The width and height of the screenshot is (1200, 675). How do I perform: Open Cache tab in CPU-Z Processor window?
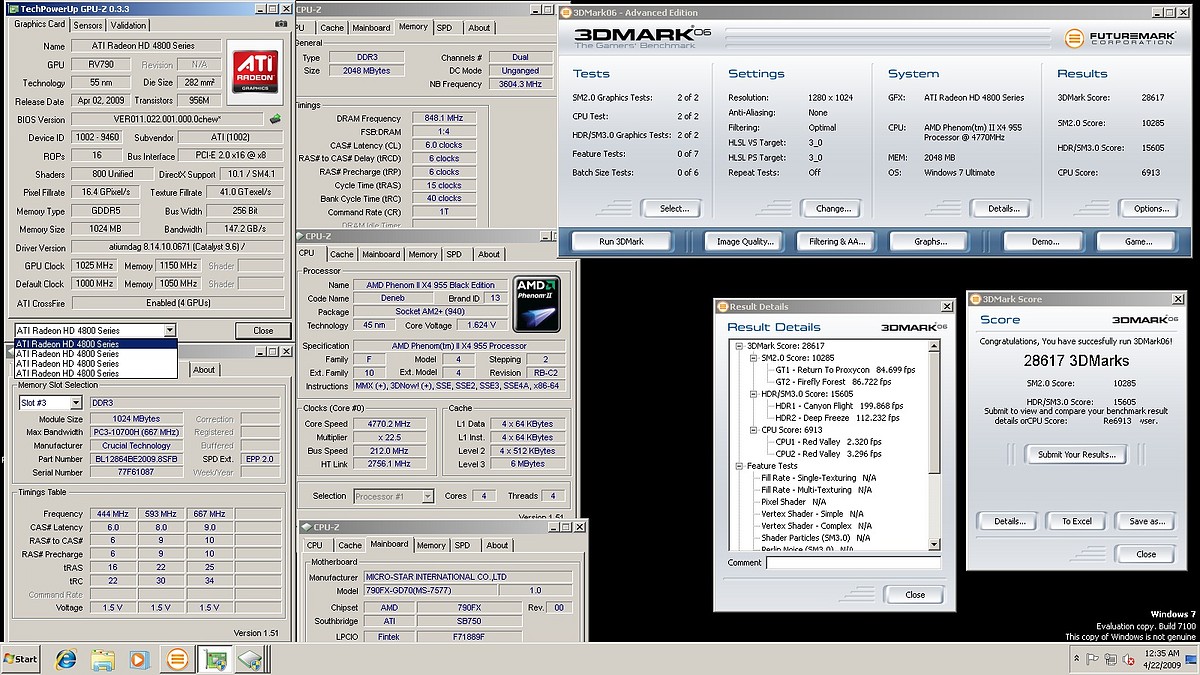pyautogui.click(x=342, y=254)
